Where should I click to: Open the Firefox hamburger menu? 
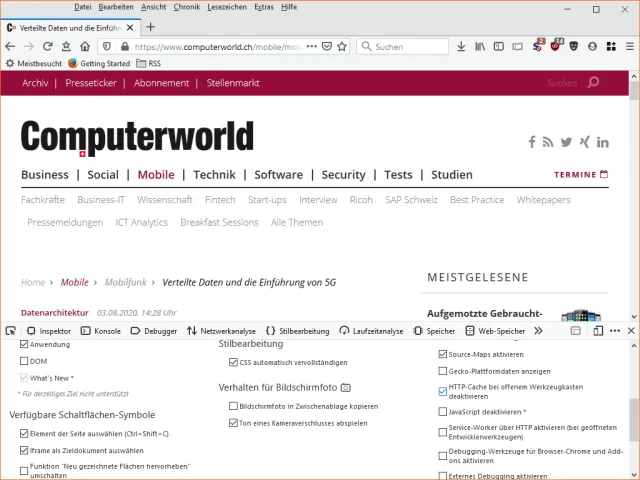(627, 46)
